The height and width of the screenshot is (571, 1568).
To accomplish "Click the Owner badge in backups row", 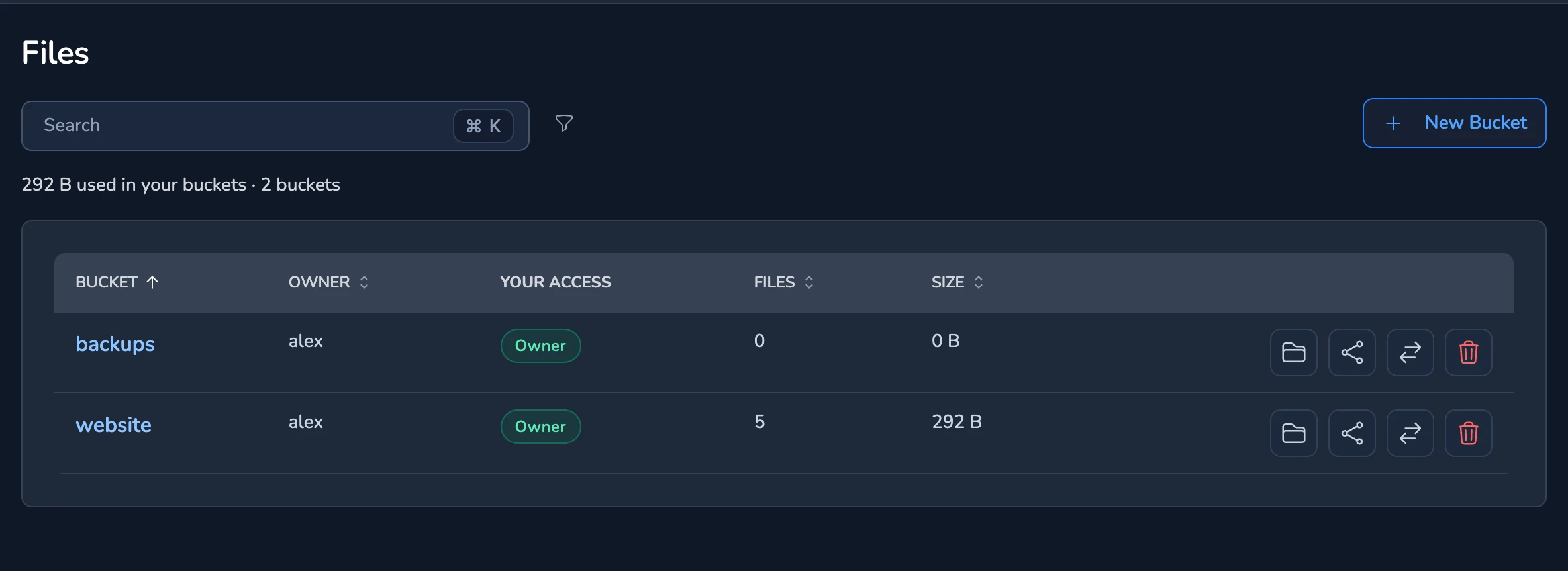I will [540, 346].
